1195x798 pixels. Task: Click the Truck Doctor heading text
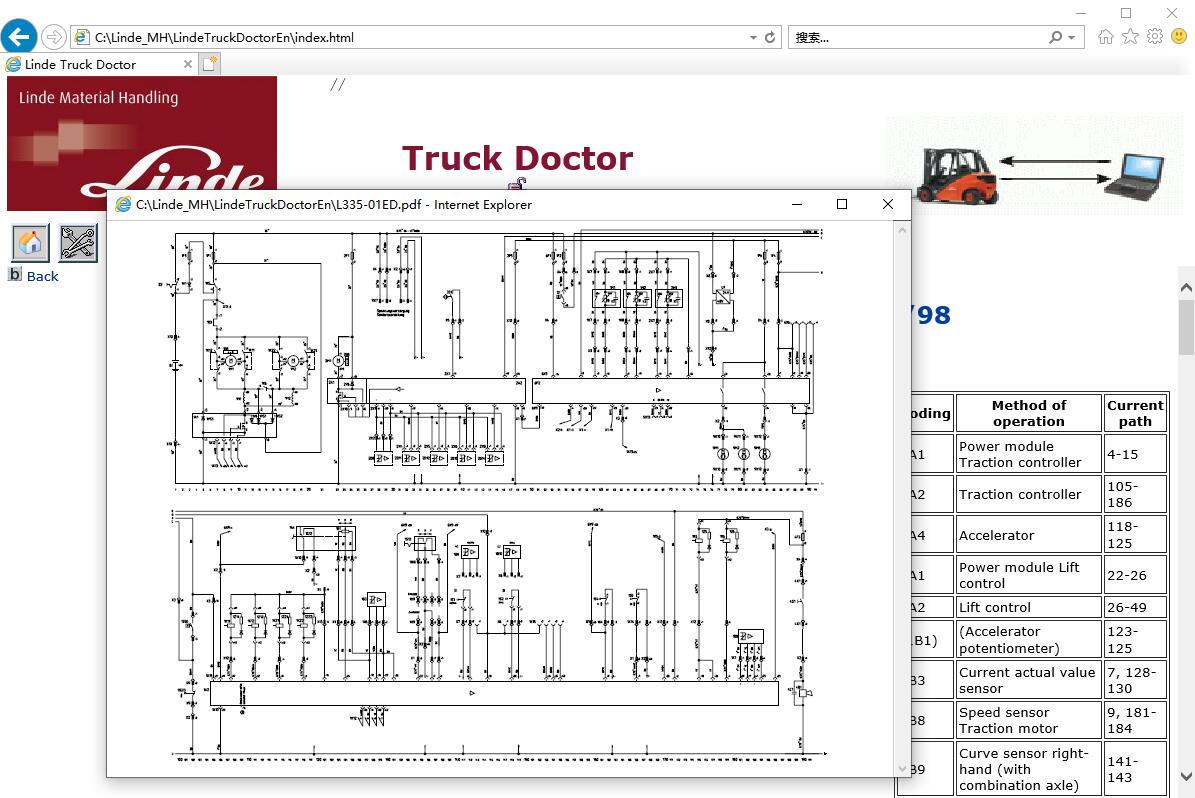[517, 159]
